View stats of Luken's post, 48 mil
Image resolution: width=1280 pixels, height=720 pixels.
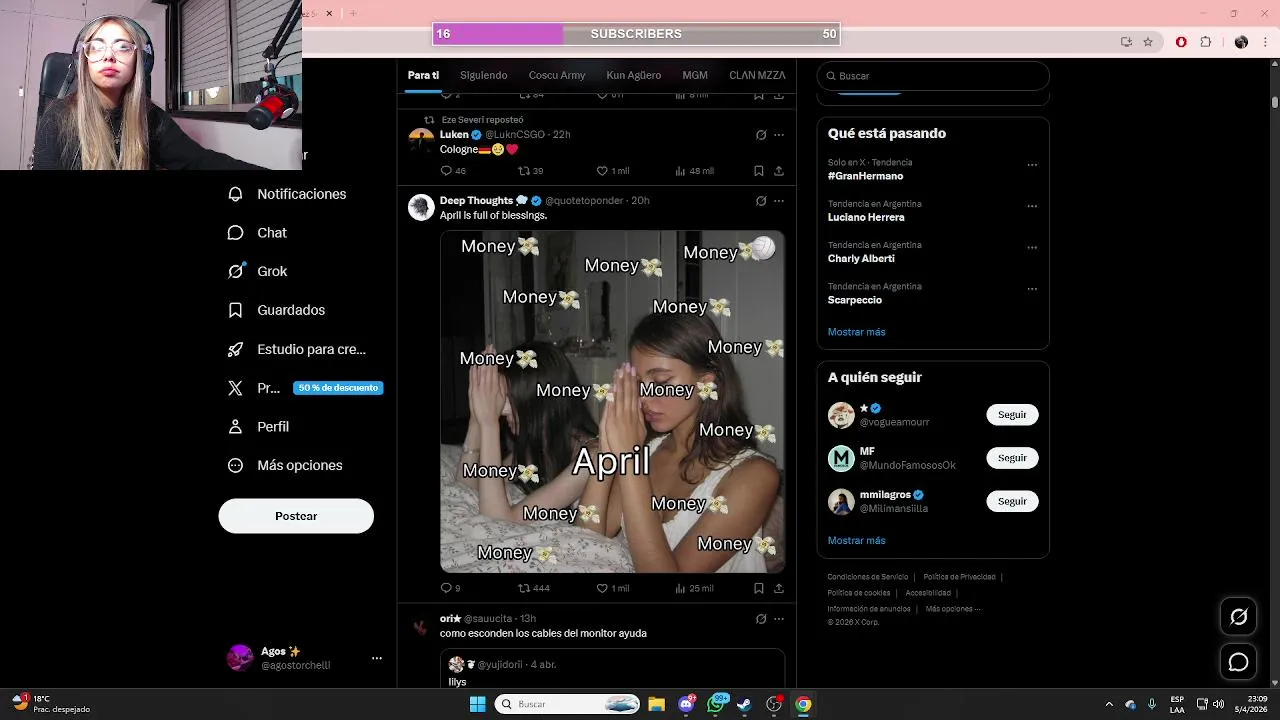coord(694,171)
